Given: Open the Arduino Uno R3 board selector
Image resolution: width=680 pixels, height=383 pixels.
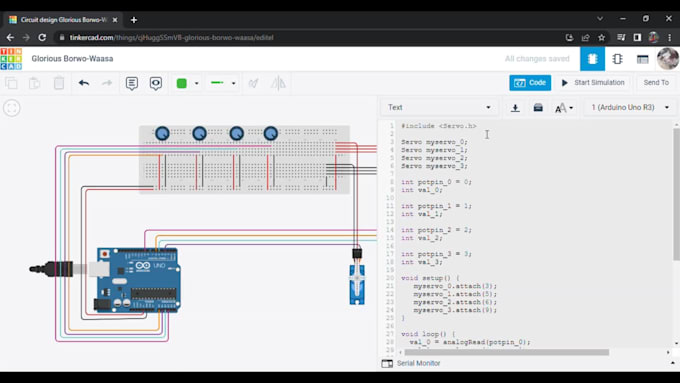Looking at the screenshot, I should [630, 107].
